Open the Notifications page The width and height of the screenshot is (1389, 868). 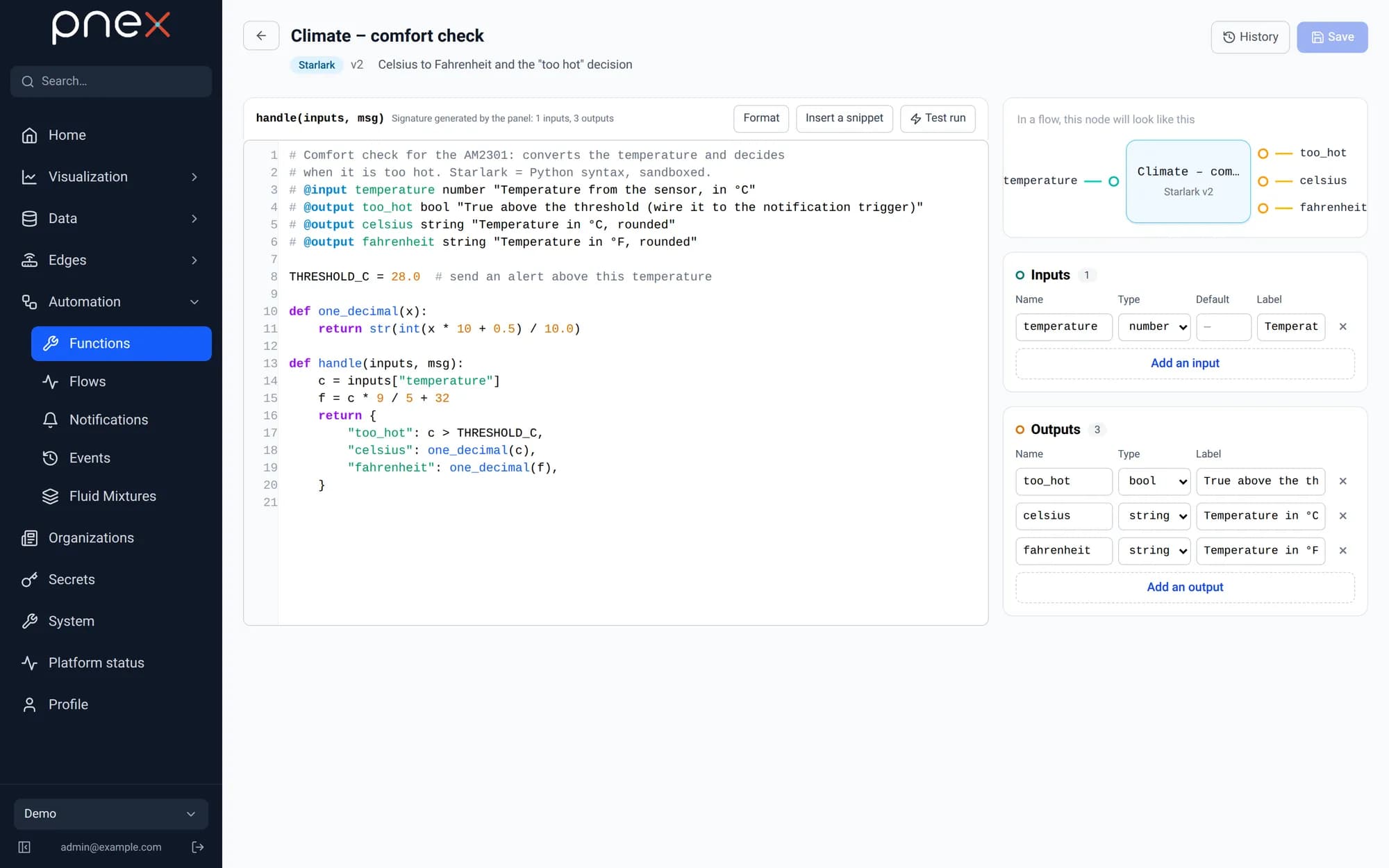coord(122,420)
